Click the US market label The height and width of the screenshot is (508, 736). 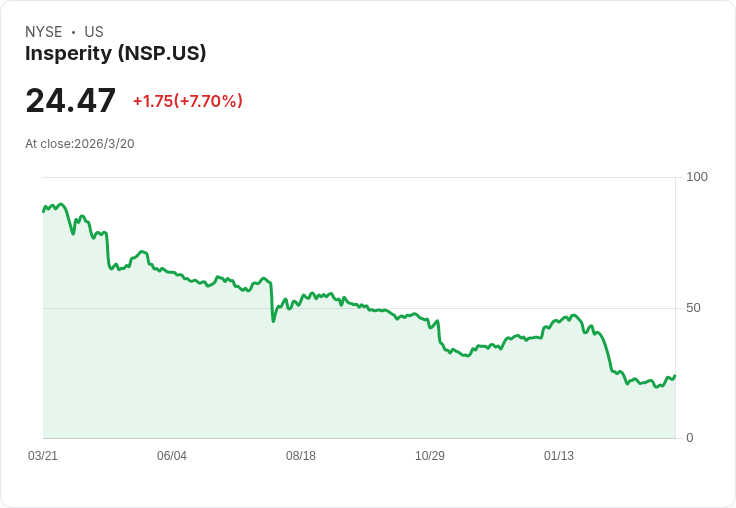(94, 32)
